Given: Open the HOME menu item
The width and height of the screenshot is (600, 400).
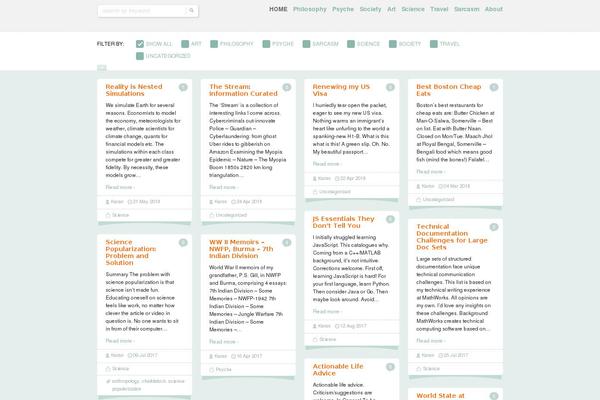Looking at the screenshot, I should pyautogui.click(x=278, y=9).
